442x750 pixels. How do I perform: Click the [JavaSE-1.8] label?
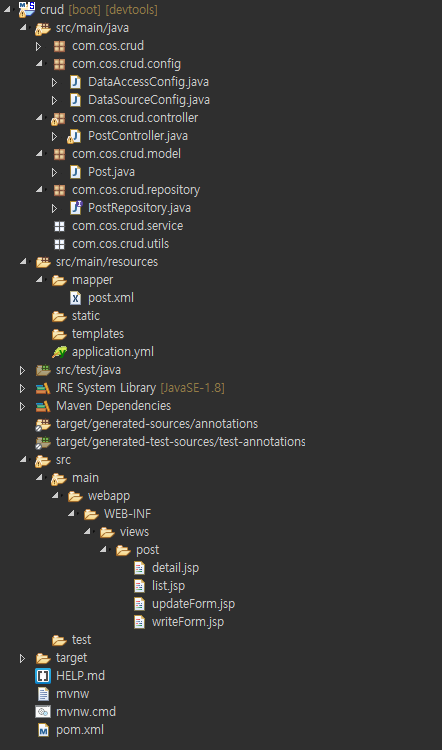[x=192, y=388]
